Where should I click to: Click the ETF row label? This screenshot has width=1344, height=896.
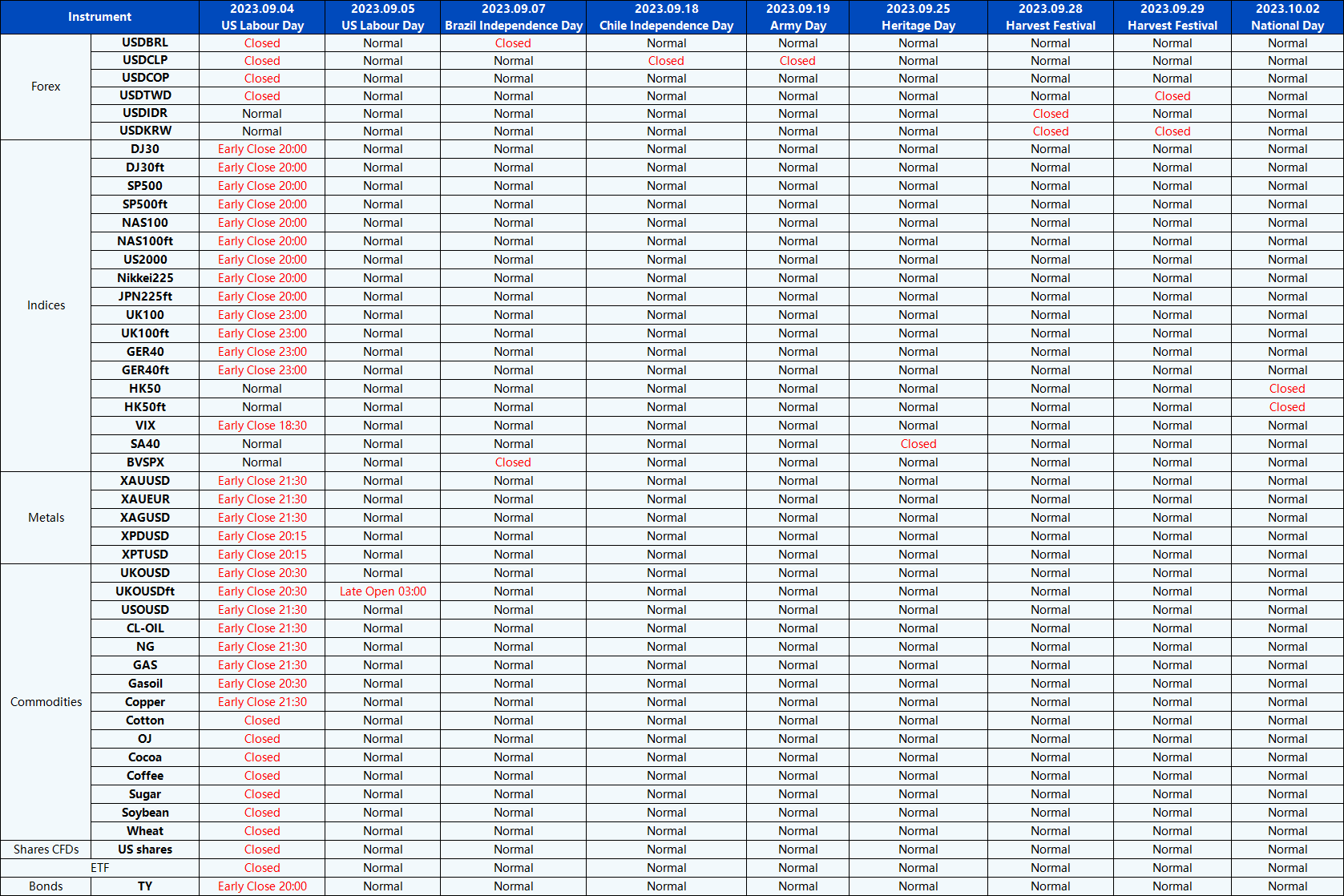point(99,868)
